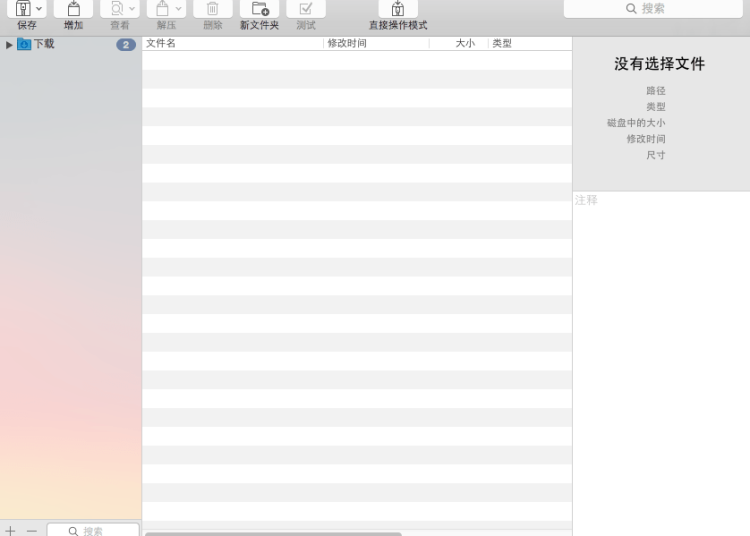Screen dimensions: 750x536
Task: Sort by the 大小 column header
Action: [464, 44]
